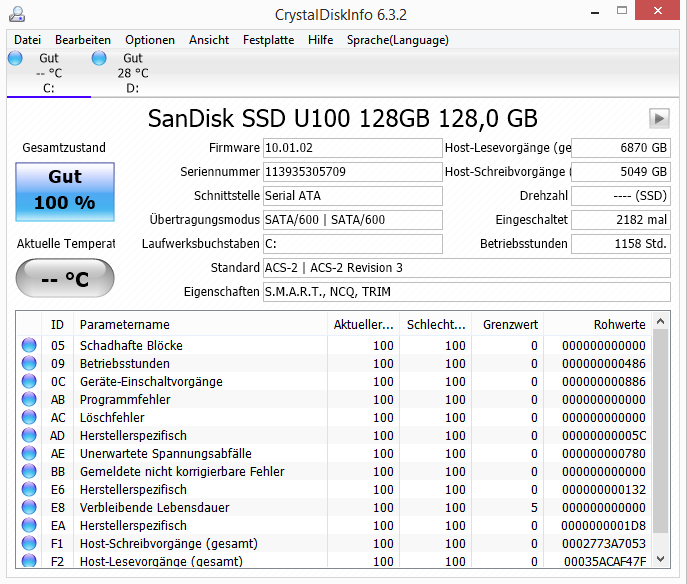
Task: Click status orb for Gemeldete nicht korrigierbare Fehler
Action: pyautogui.click(x=29, y=471)
